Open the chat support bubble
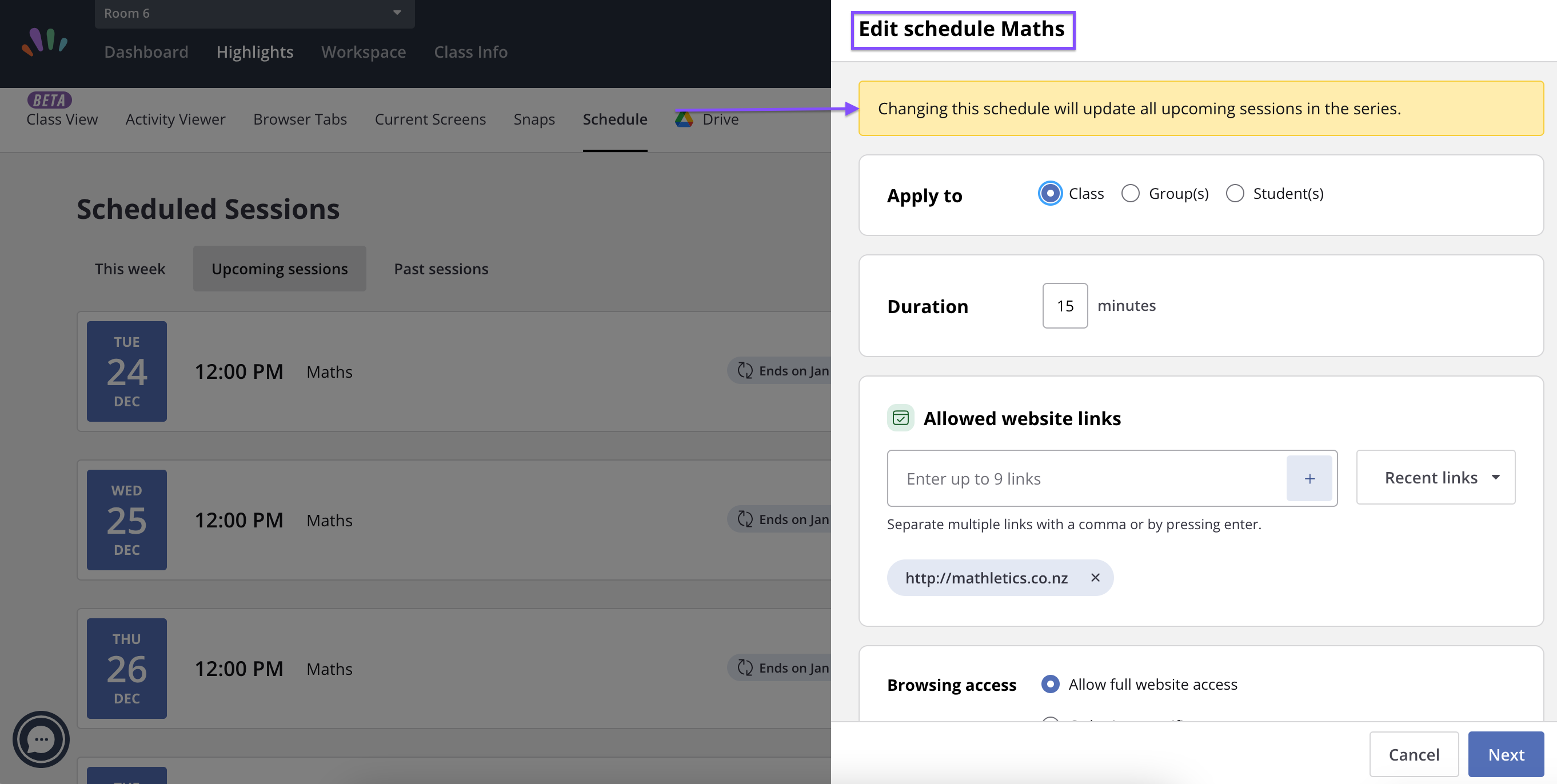This screenshot has height=784, width=1557. [x=41, y=739]
